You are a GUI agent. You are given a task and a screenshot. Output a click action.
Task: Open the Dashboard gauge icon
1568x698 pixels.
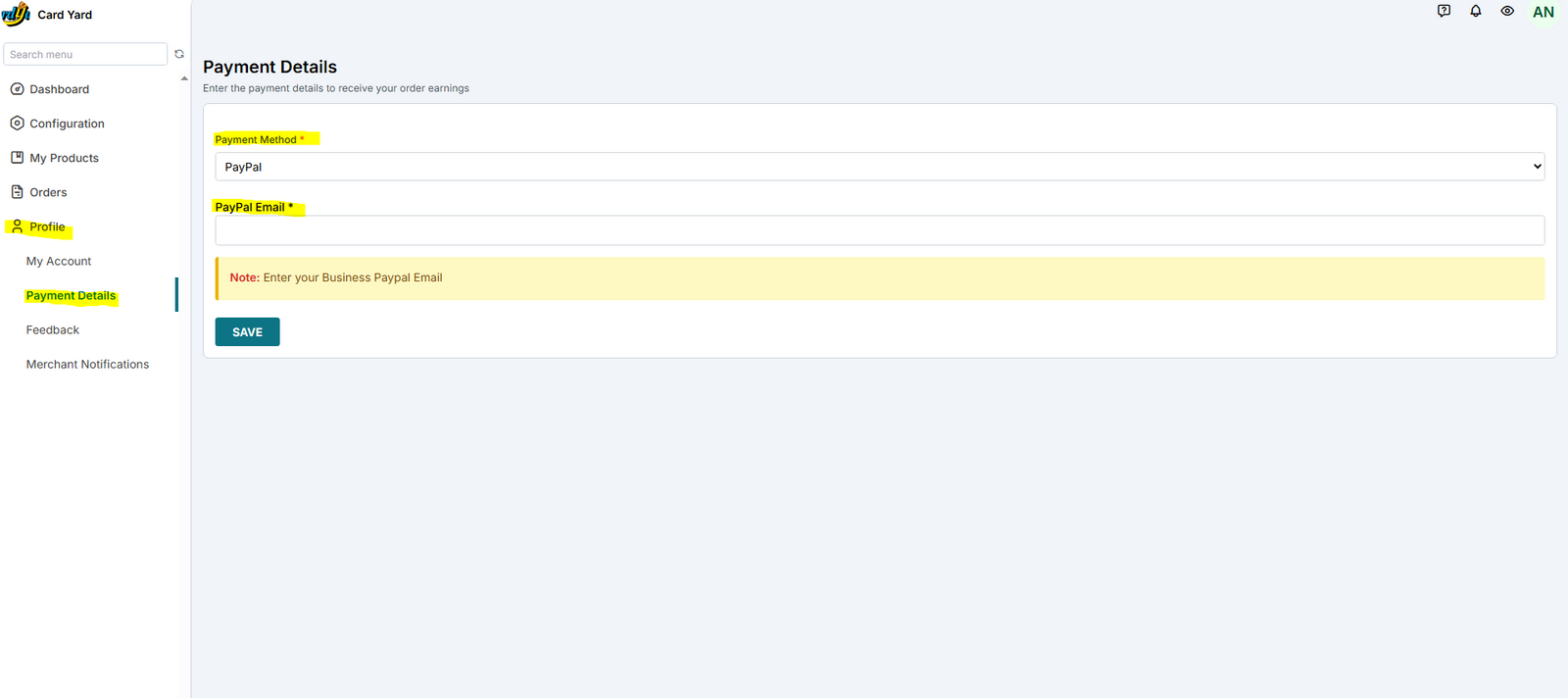pos(17,89)
